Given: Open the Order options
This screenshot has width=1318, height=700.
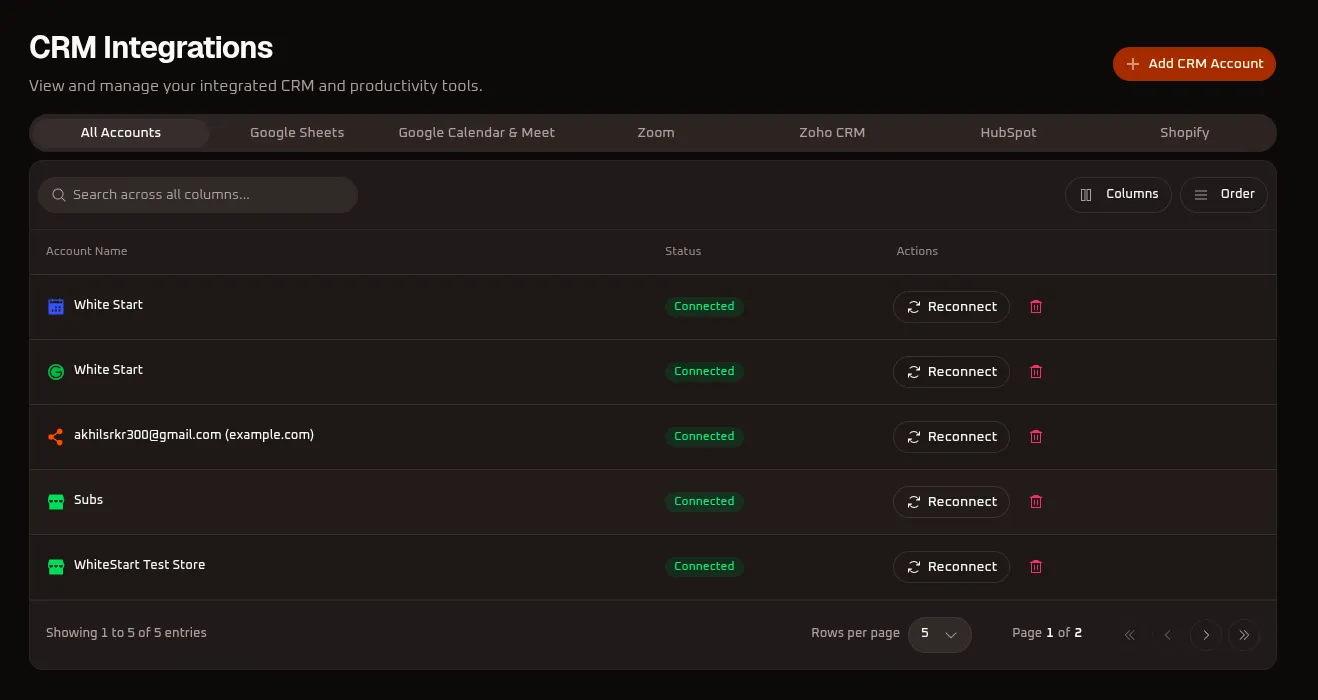Looking at the screenshot, I should pos(1224,195).
